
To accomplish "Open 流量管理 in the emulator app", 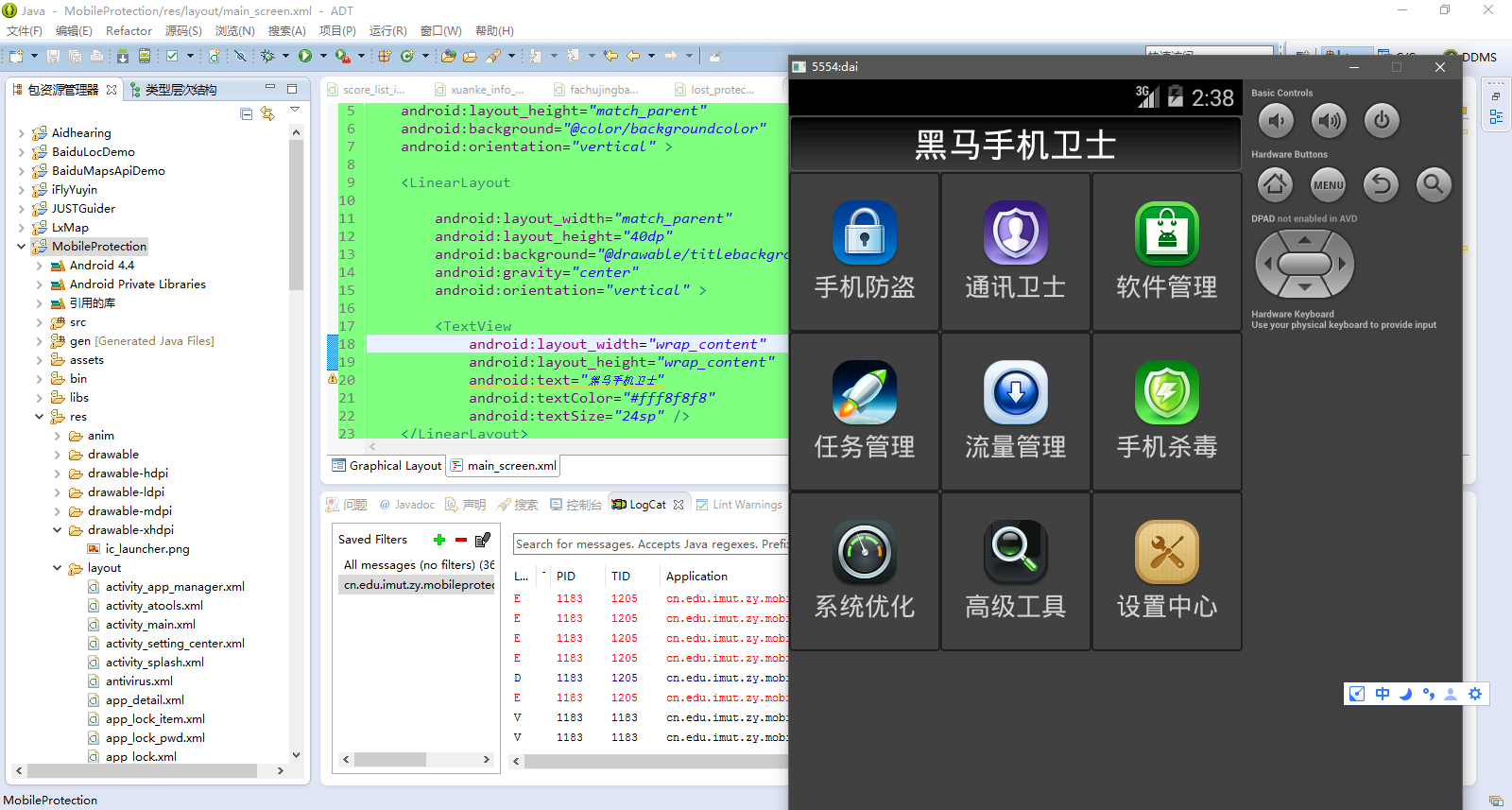I will coord(1016,411).
